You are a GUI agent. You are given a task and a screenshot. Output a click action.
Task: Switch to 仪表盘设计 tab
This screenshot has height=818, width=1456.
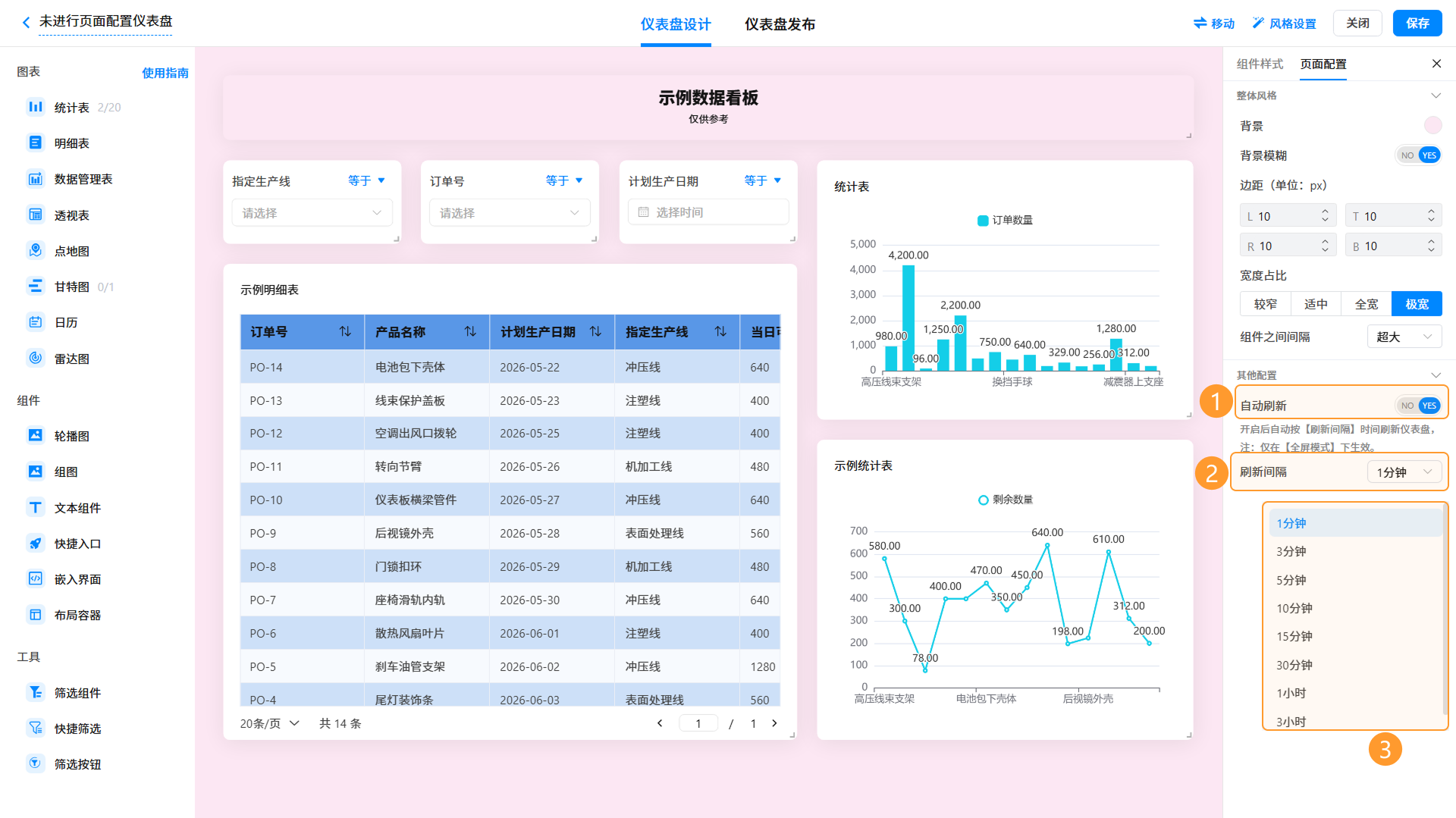coord(676,24)
